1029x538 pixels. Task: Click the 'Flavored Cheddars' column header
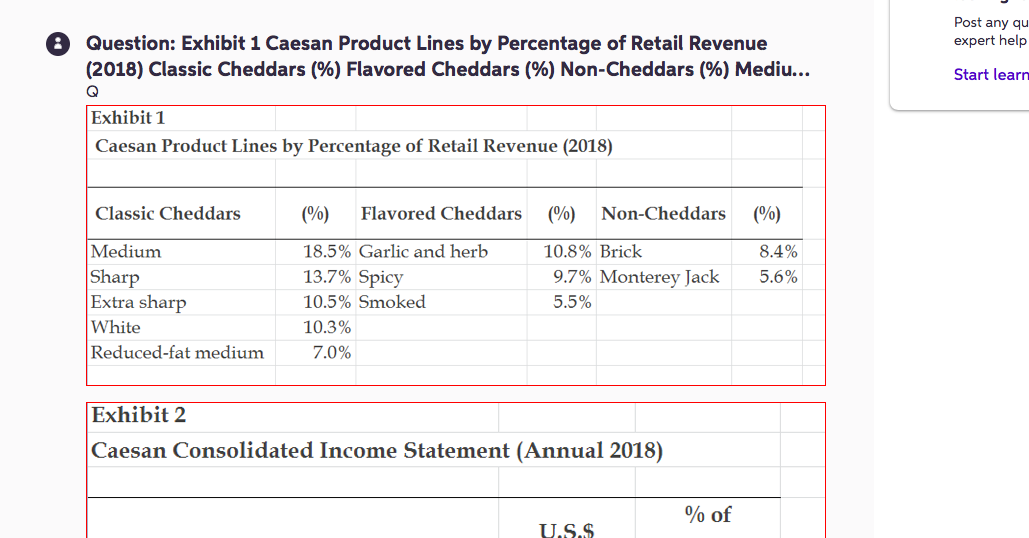(441, 214)
